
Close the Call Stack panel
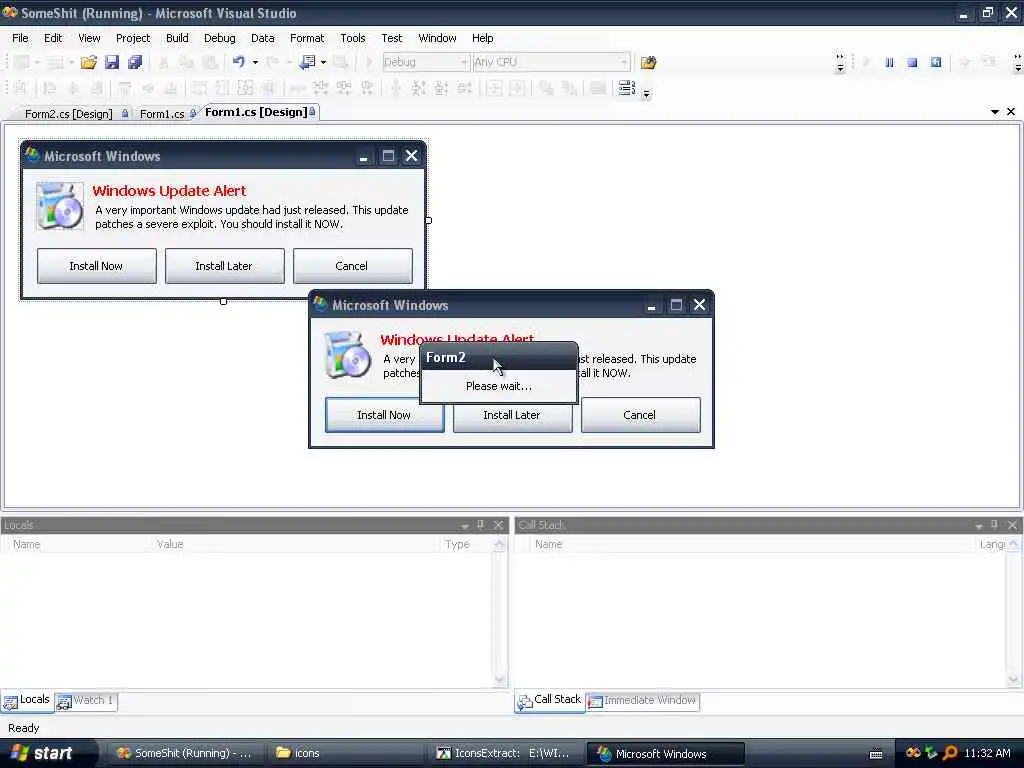tap(1012, 525)
